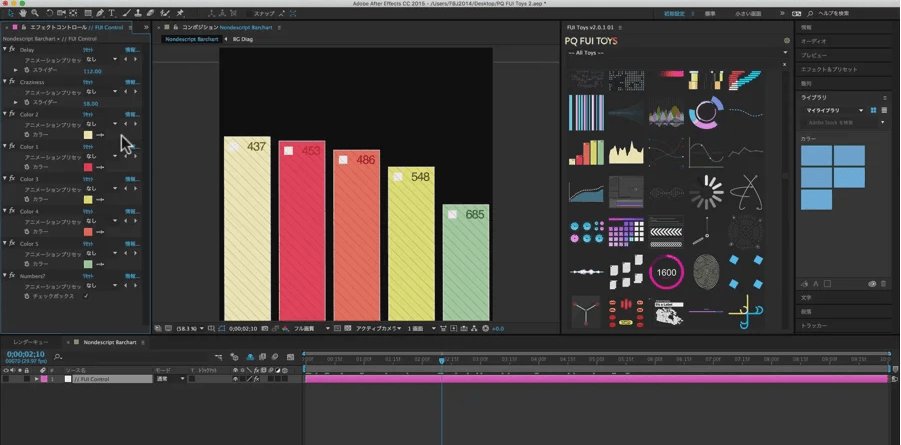This screenshot has height=445, width=901.
Task: Select the Clone Stamp tool
Action: [x=138, y=13]
